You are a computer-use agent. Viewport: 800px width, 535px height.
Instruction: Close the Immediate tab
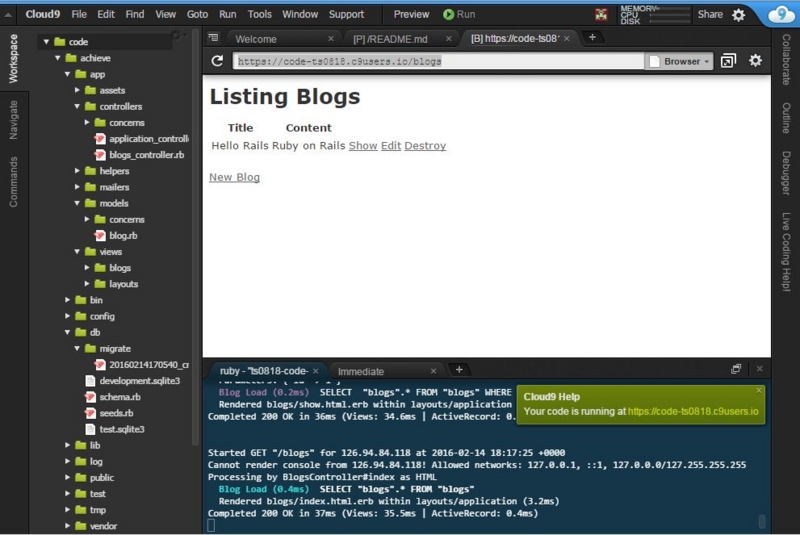pyautogui.click(x=433, y=371)
